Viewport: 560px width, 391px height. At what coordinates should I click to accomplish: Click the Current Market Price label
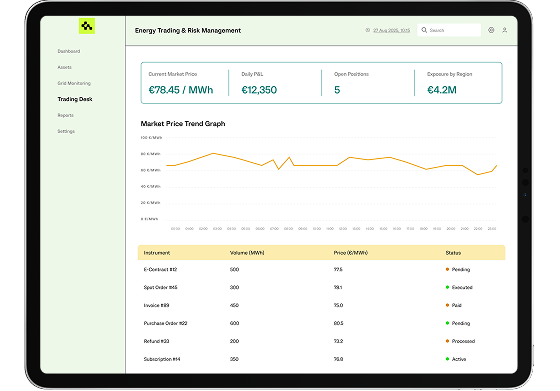click(172, 74)
